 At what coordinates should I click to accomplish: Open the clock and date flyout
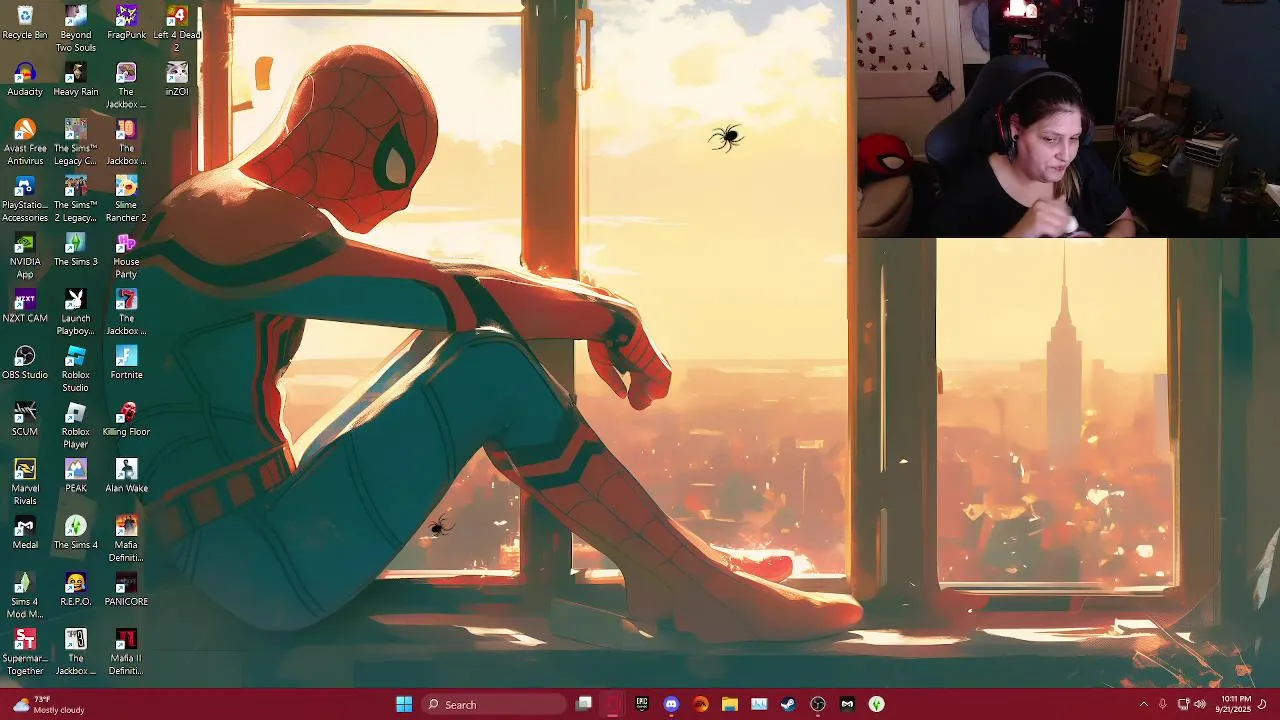[1233, 704]
